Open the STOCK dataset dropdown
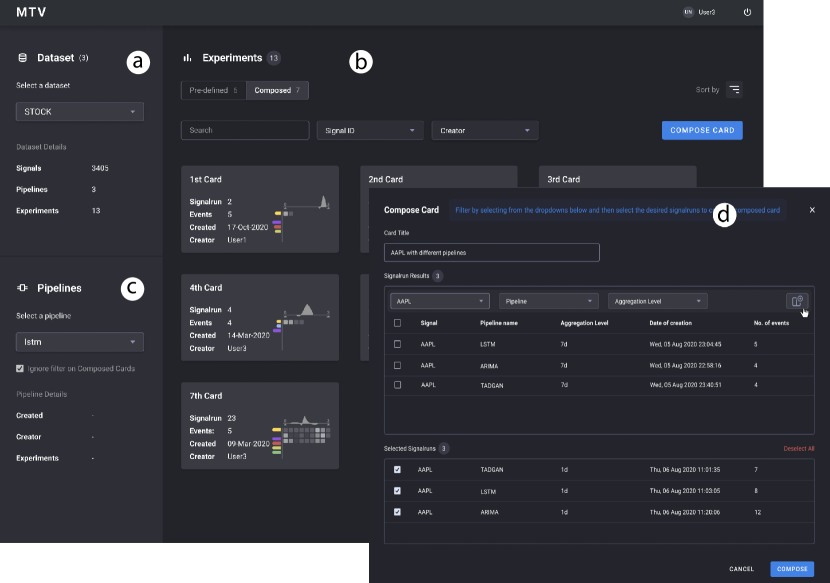 pyautogui.click(x=80, y=112)
